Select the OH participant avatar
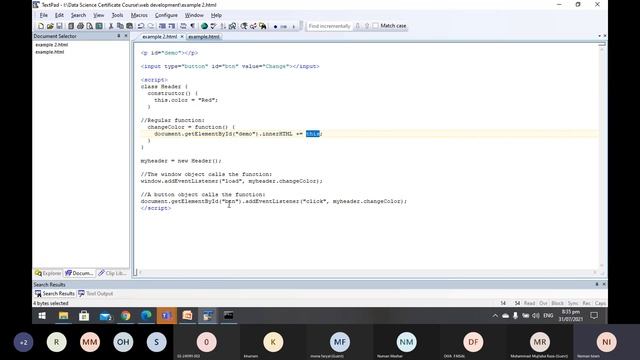Viewport: 640px width, 360px height. (x=123, y=342)
